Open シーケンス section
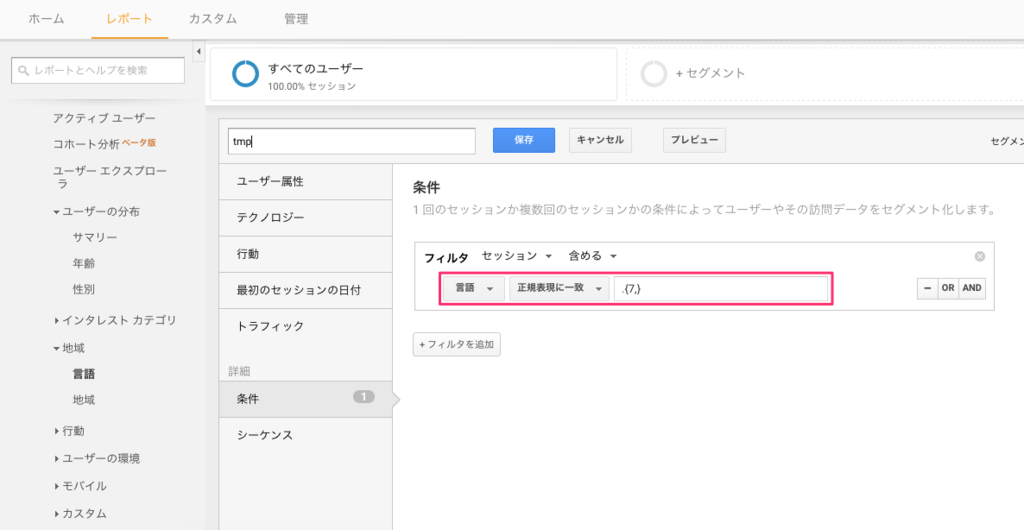Image resolution: width=1024 pixels, height=530 pixels. click(x=306, y=435)
